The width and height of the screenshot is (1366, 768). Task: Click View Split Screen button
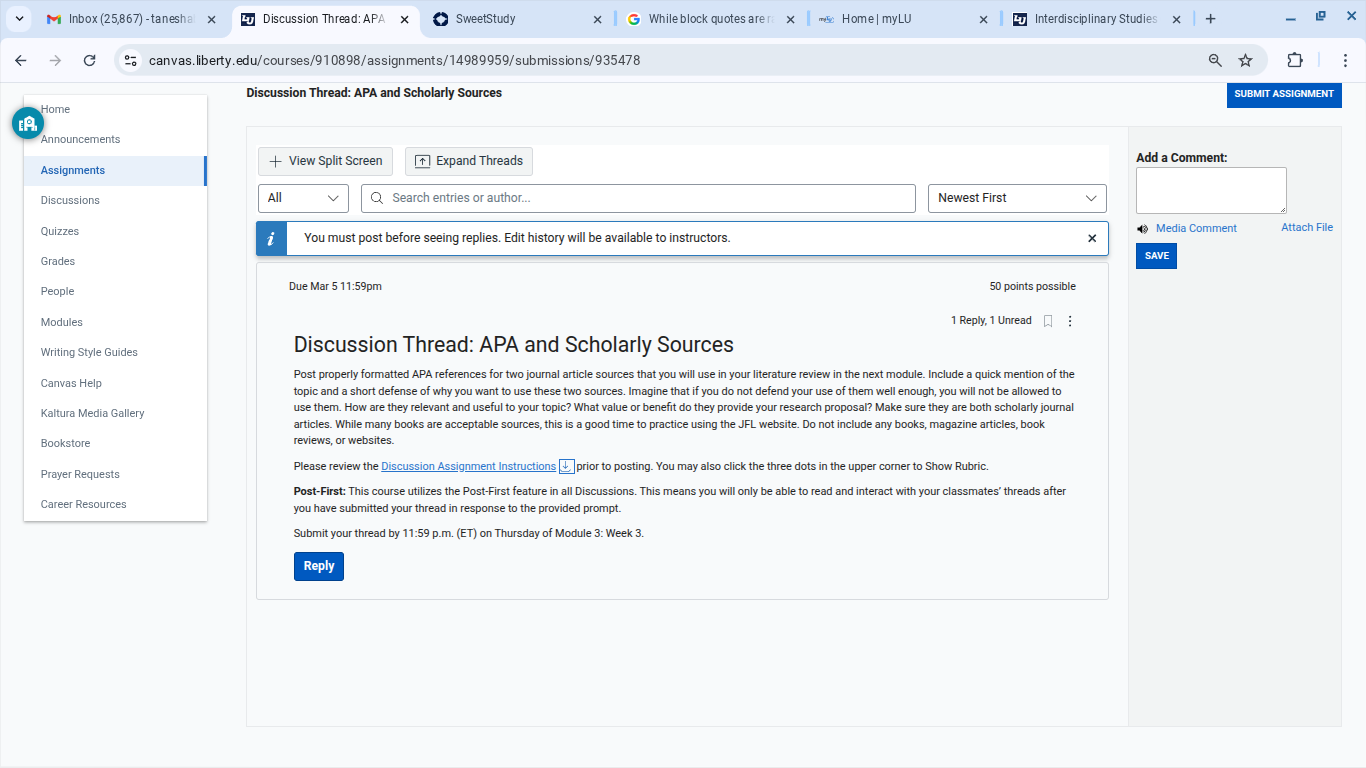pyautogui.click(x=325, y=161)
